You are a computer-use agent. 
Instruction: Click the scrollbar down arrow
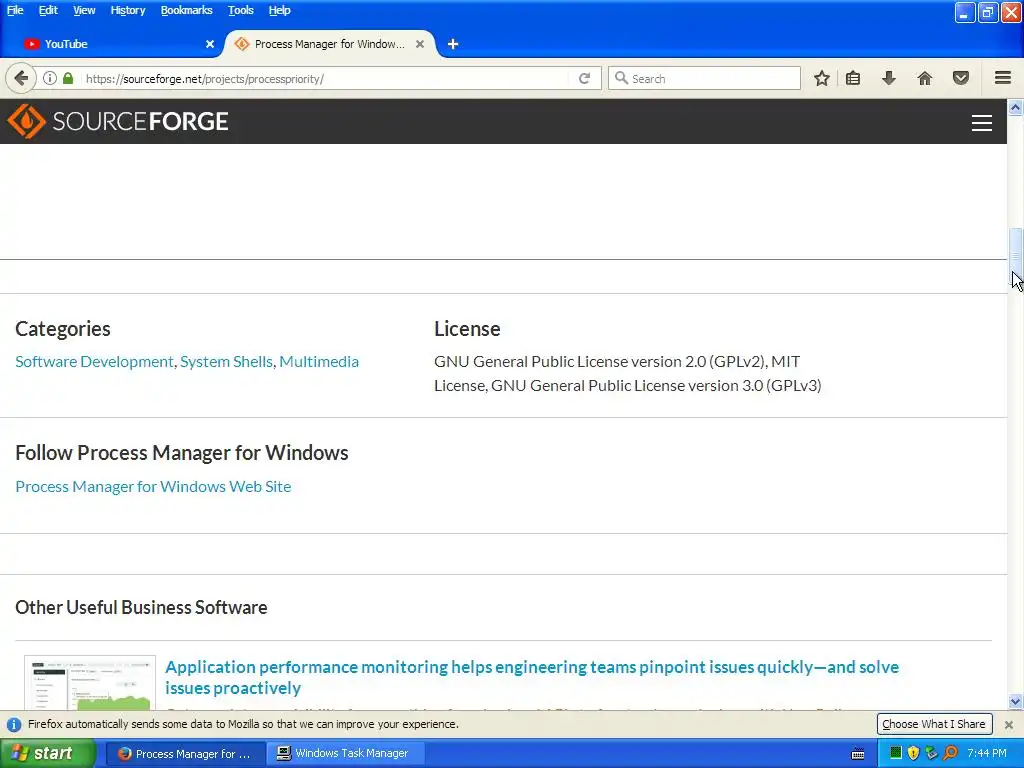[1015, 702]
